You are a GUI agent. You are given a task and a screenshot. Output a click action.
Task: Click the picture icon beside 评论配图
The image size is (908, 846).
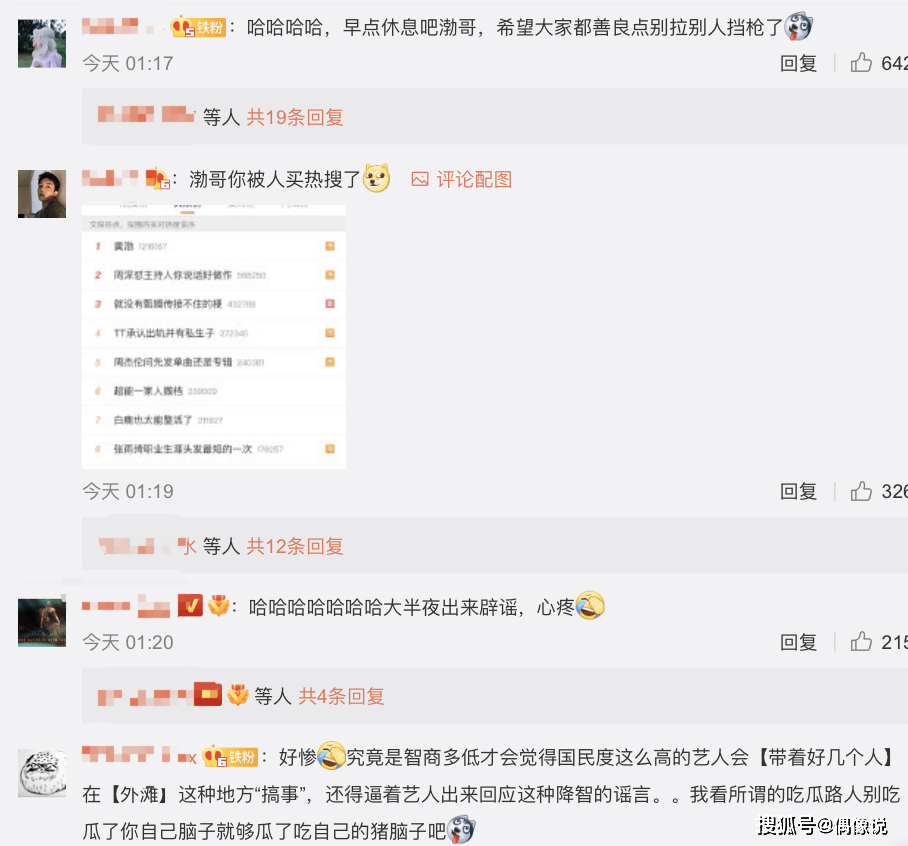point(420,180)
